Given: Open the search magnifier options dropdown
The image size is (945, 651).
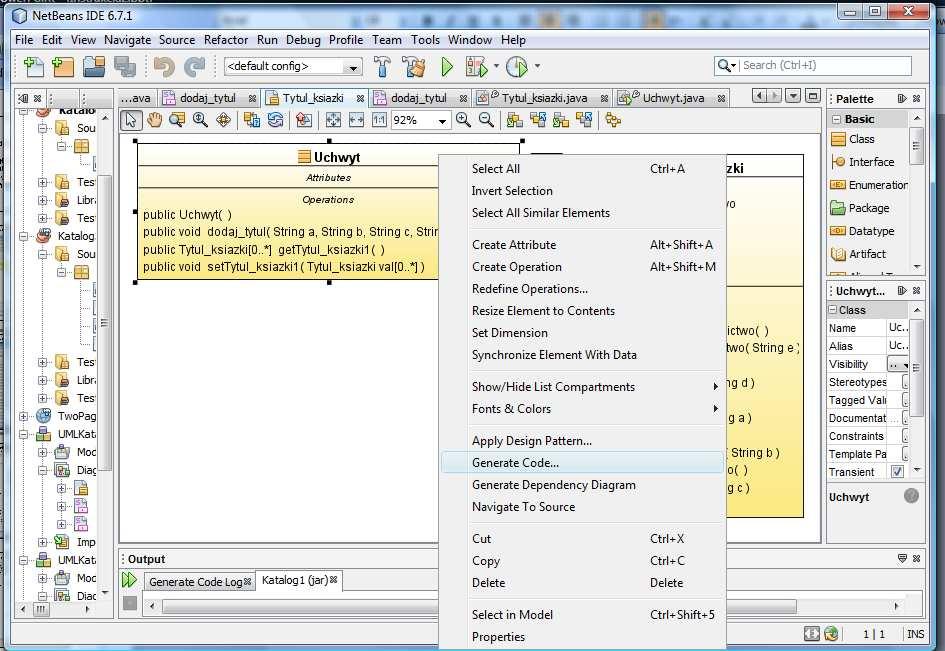Looking at the screenshot, I should pyautogui.click(x=727, y=65).
